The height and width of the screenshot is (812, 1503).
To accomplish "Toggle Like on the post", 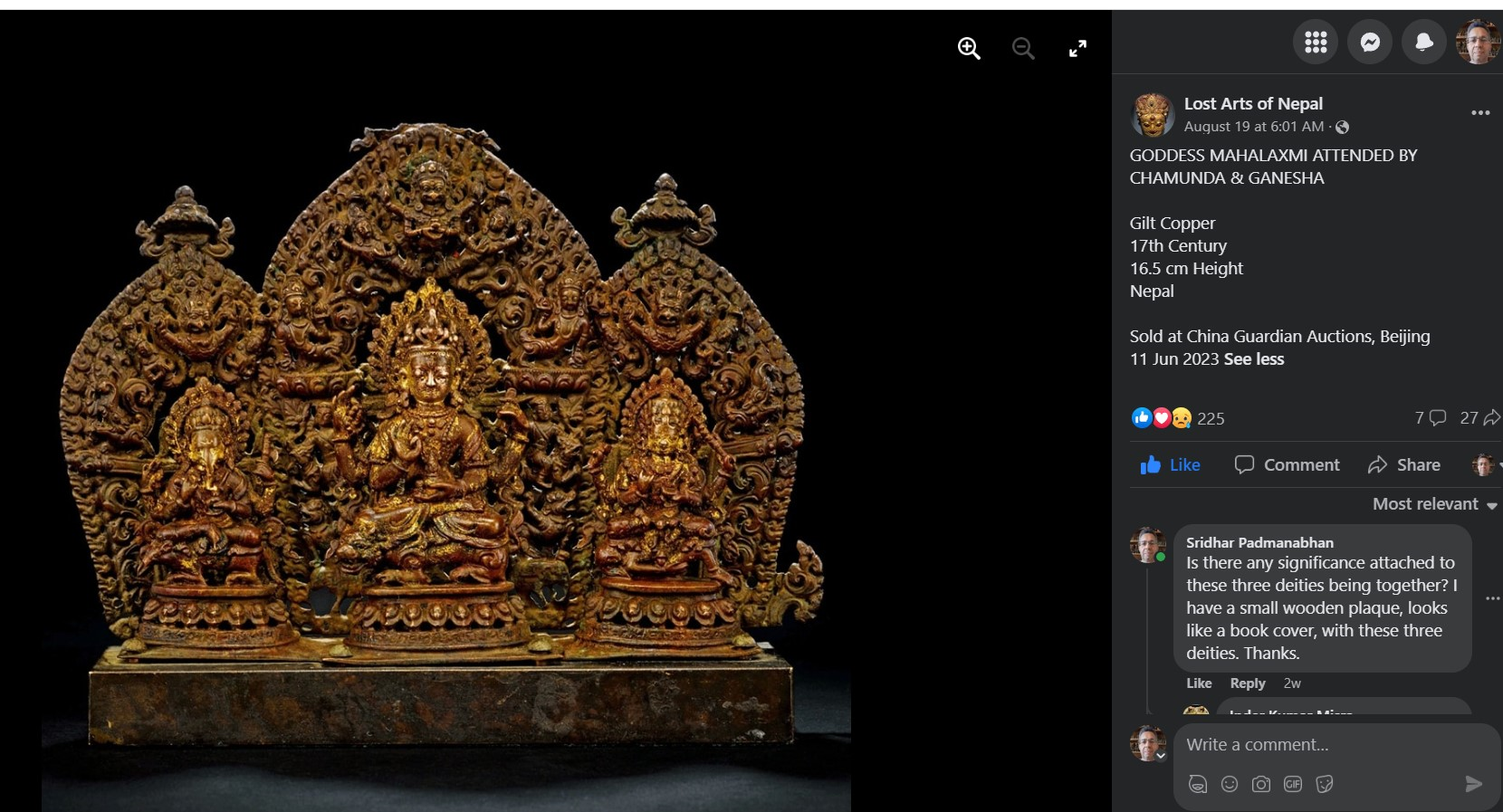I will 1170,464.
